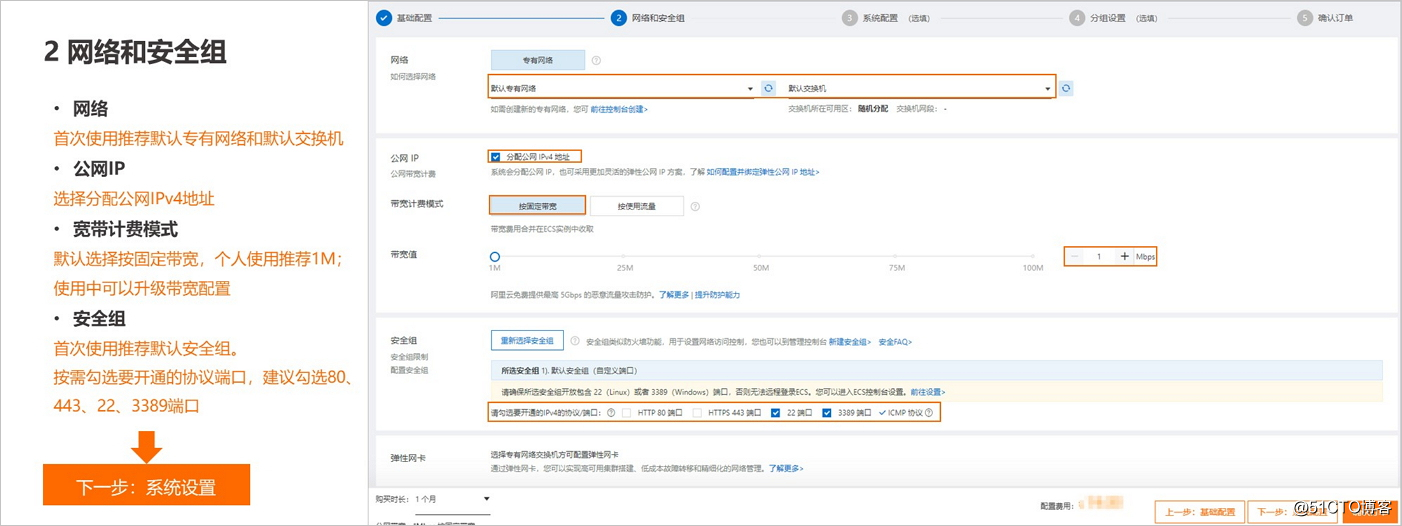Viewport: 1402px width, 526px height.
Task: Open the 默认专有网络 dropdown
Action: tap(622, 88)
